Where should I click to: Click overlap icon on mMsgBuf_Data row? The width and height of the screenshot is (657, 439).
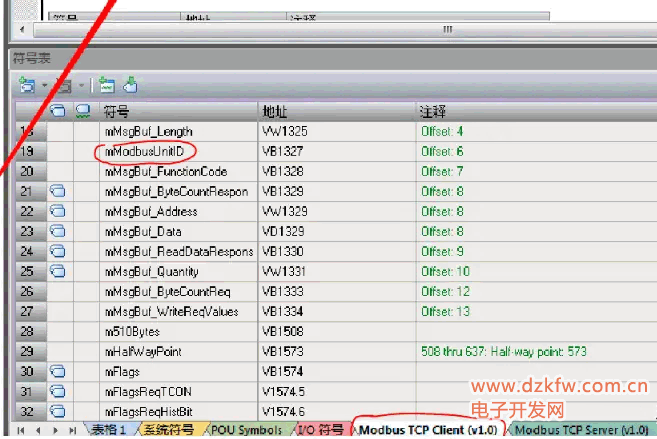click(58, 231)
